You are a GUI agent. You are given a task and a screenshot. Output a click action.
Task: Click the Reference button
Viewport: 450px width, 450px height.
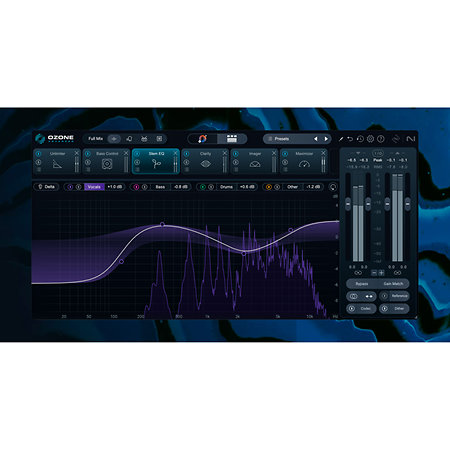[395, 296]
